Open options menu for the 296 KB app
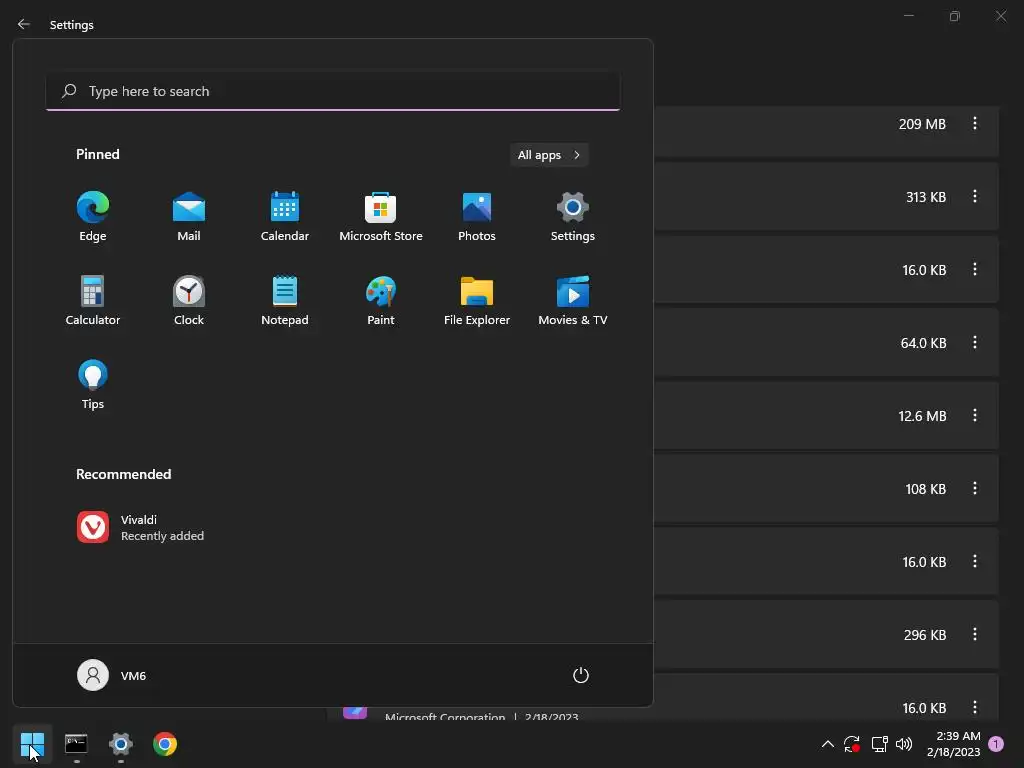This screenshot has width=1024, height=768. point(975,634)
